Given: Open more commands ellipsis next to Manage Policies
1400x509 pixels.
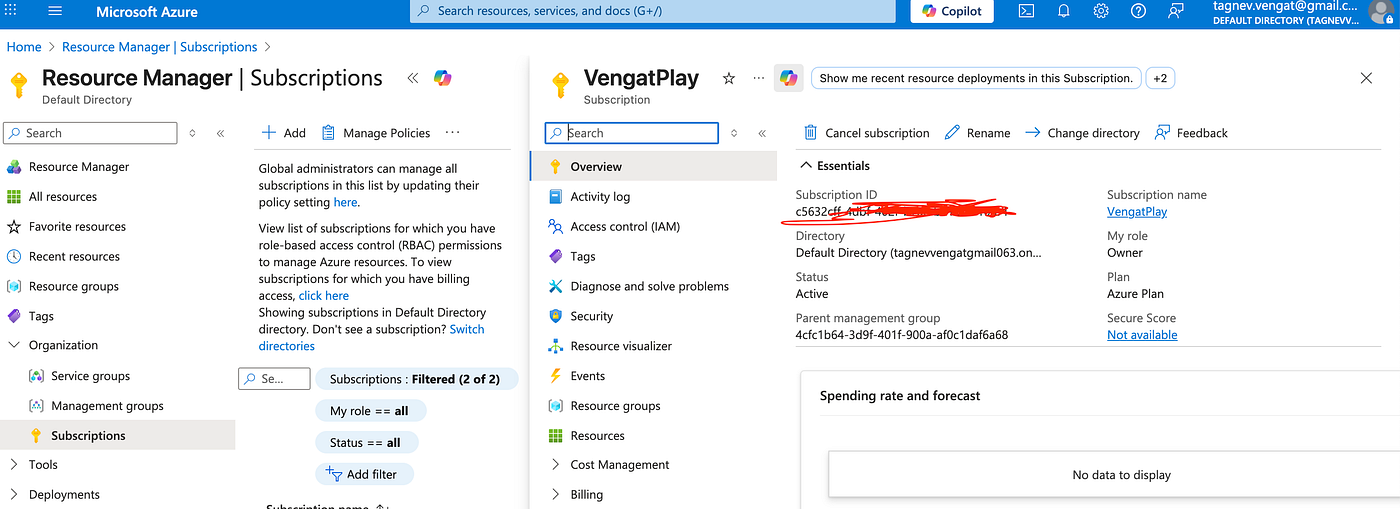Looking at the screenshot, I should [x=452, y=132].
